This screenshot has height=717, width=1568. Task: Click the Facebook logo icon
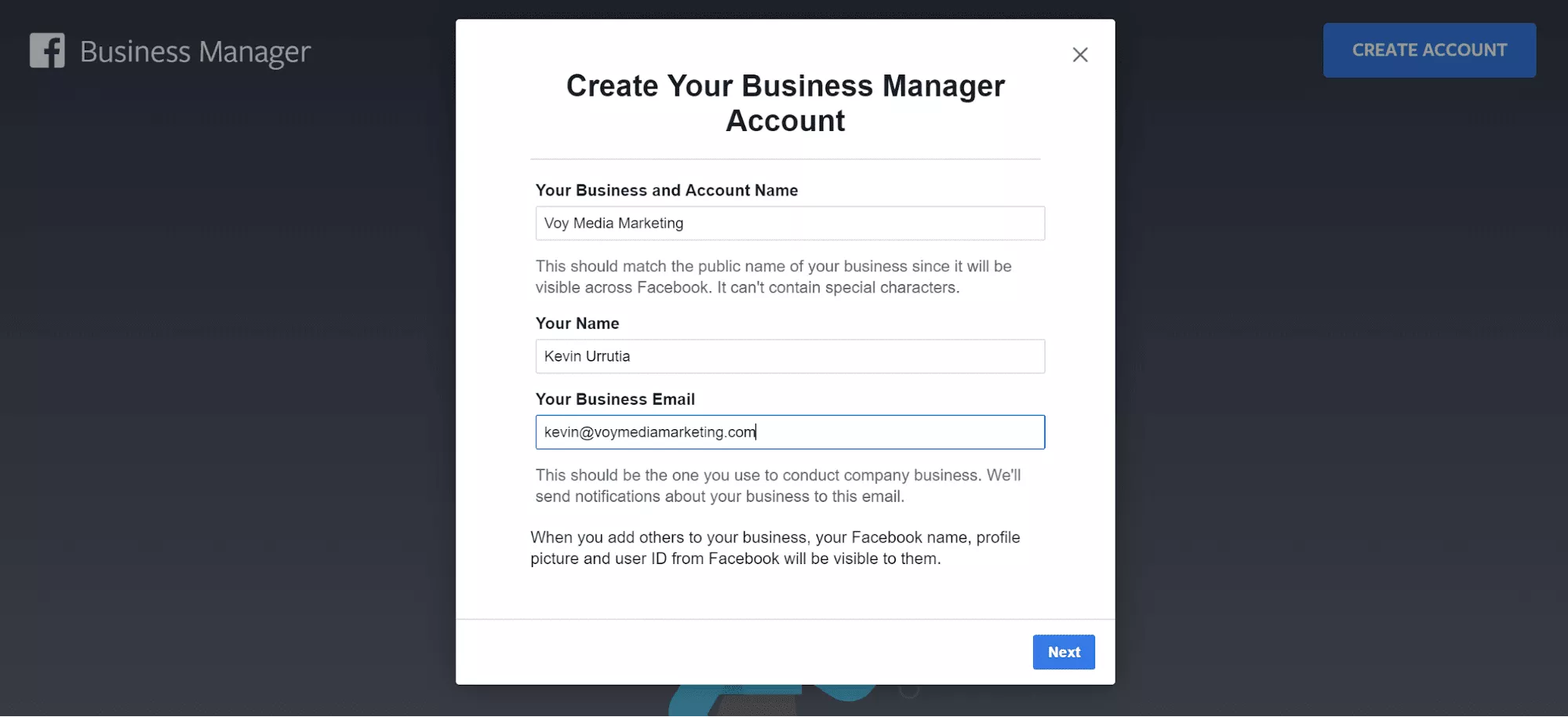click(47, 51)
